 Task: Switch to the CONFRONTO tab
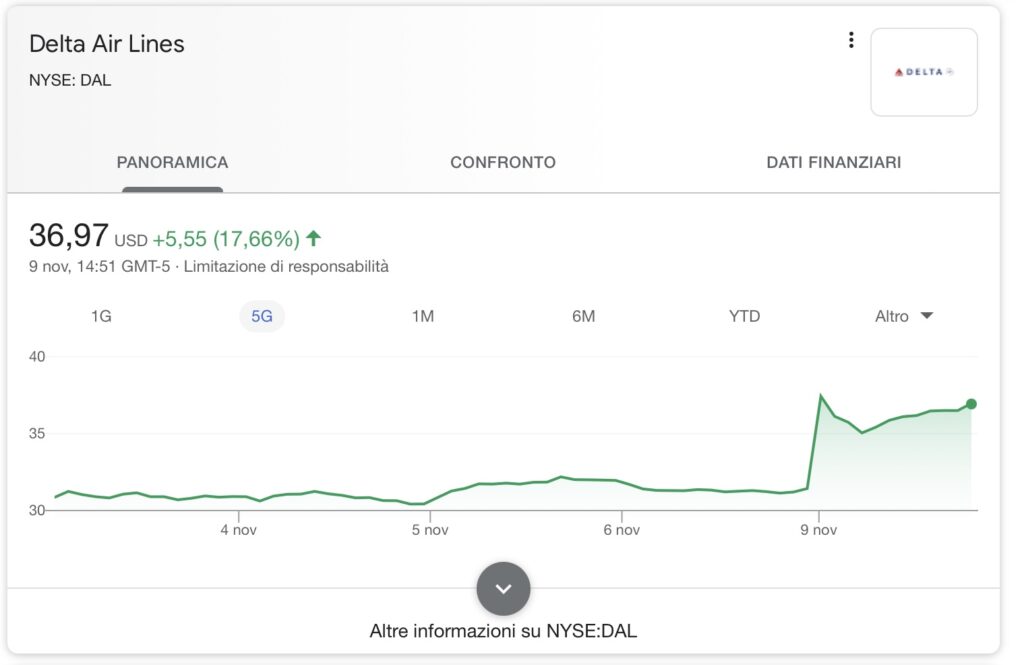[503, 163]
